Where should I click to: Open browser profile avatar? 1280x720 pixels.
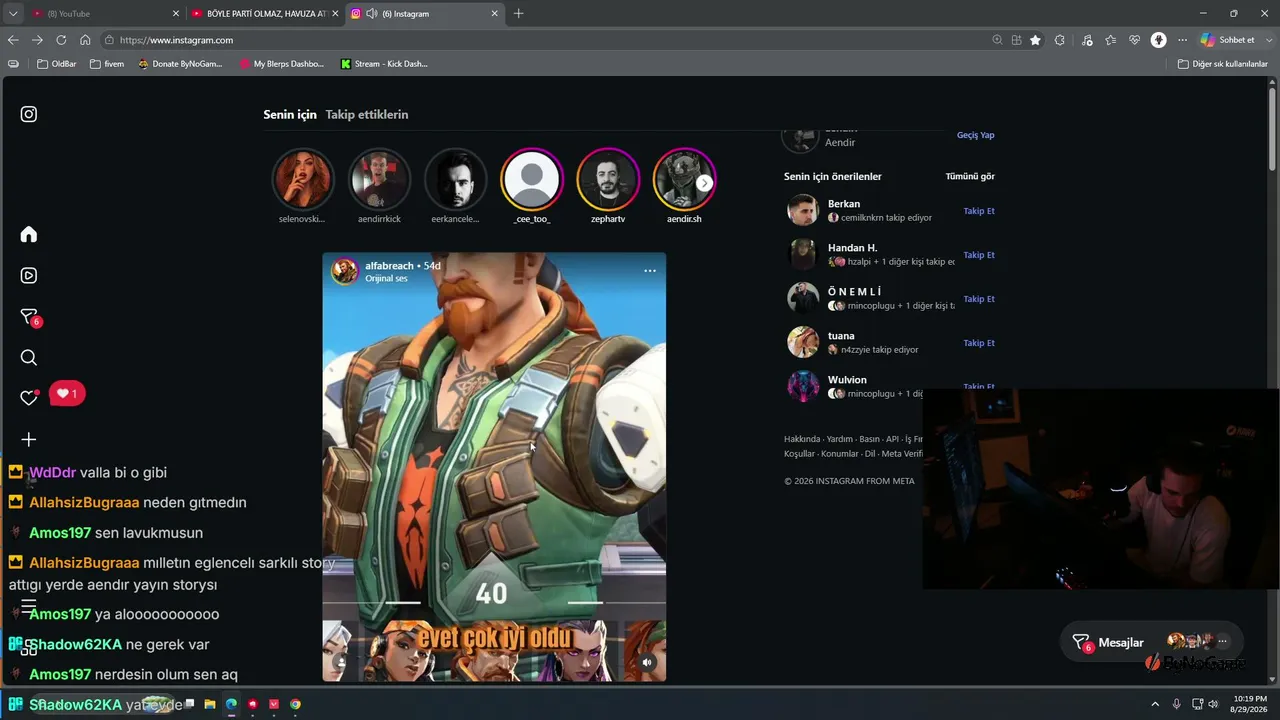tap(1158, 40)
